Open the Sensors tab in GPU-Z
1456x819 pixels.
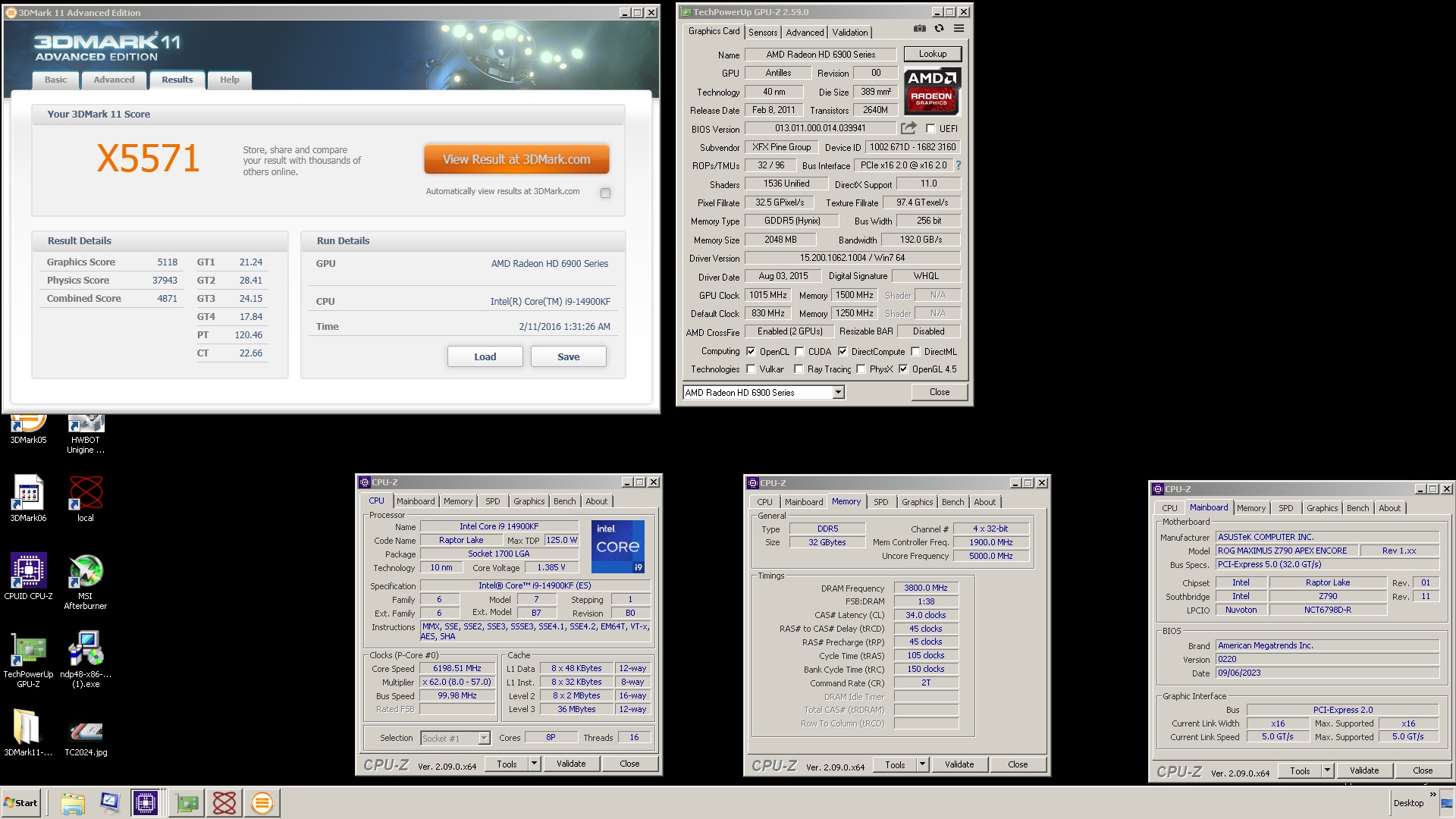tap(763, 32)
